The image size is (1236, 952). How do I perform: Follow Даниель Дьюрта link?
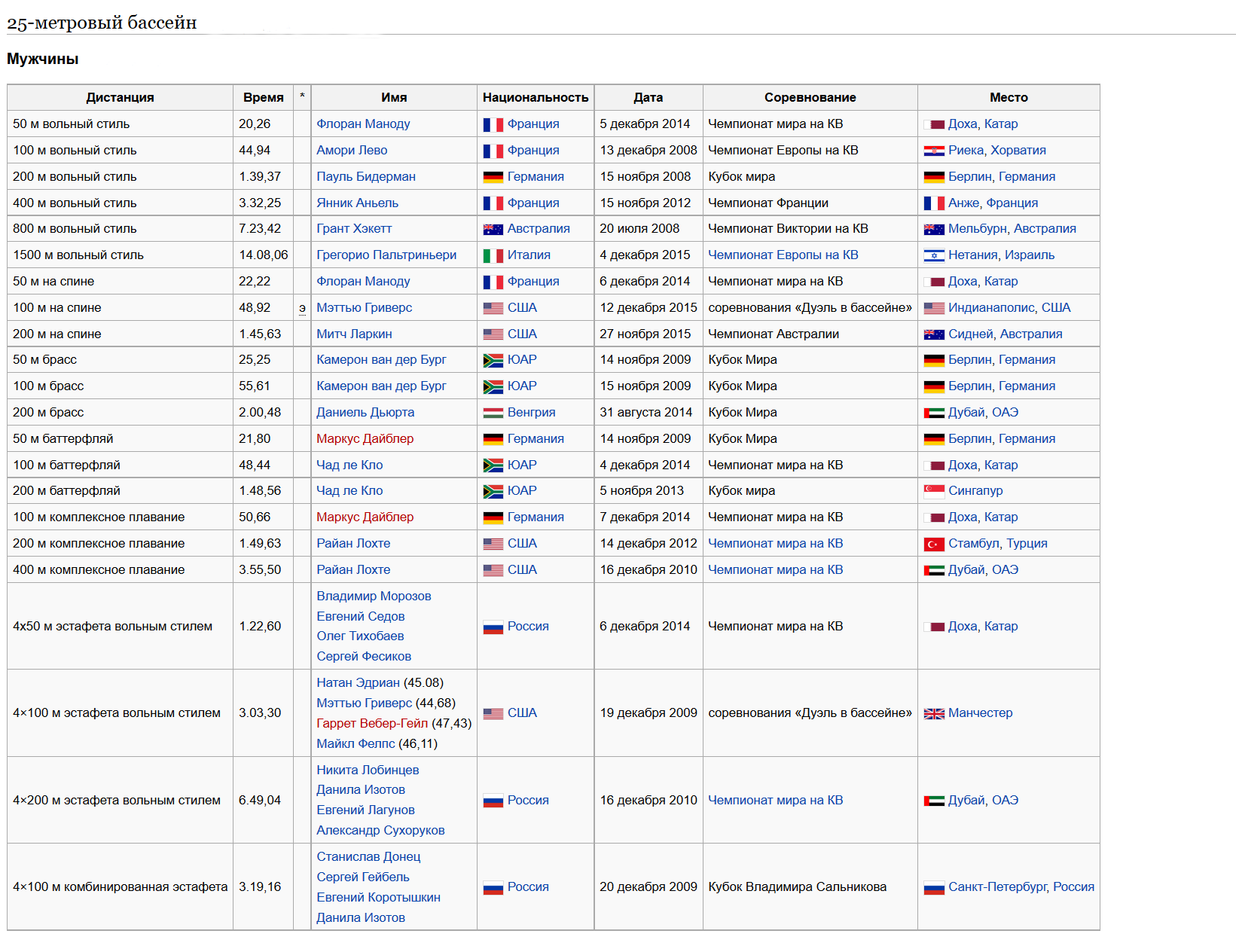[365, 413]
